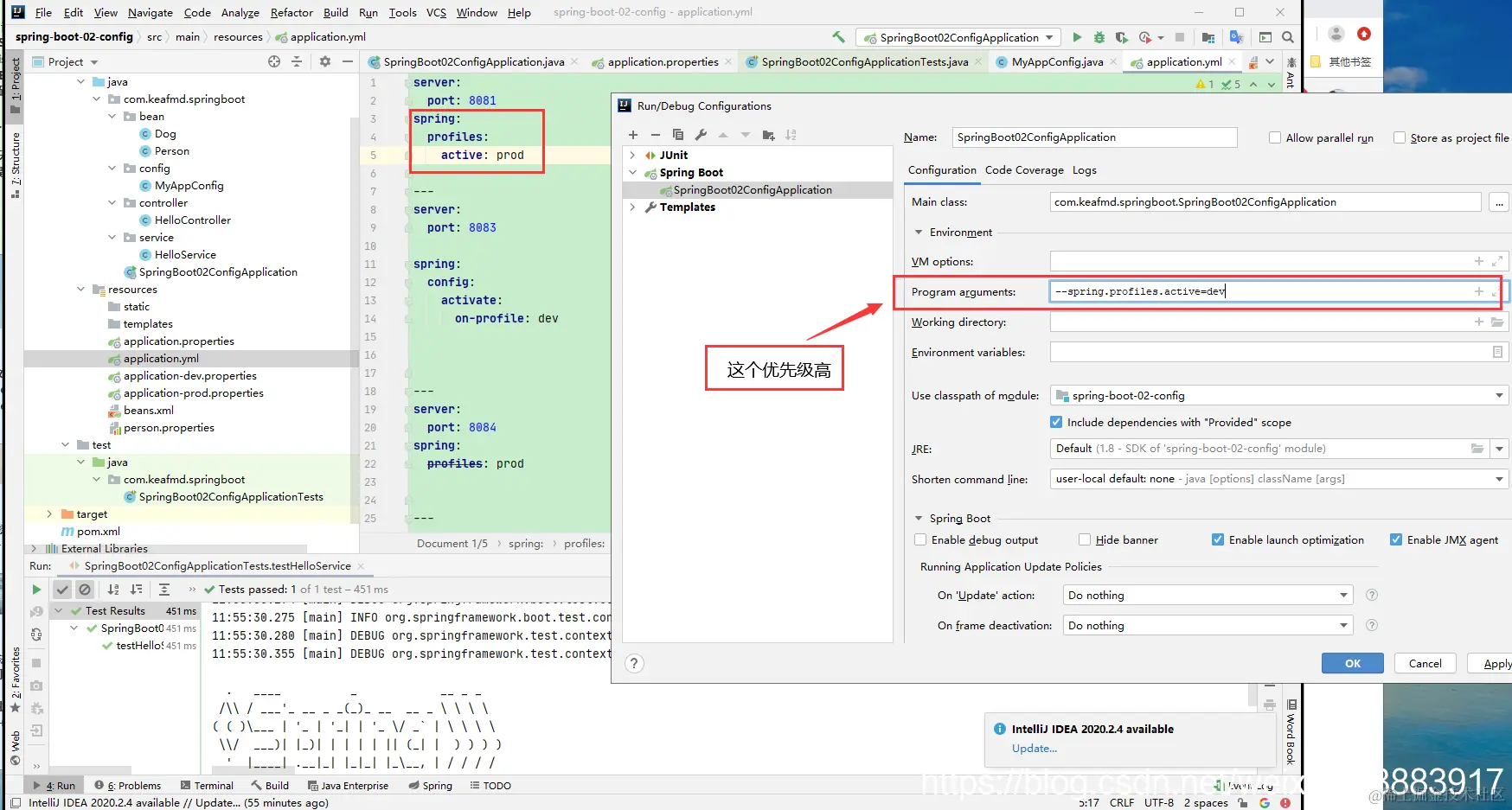The height and width of the screenshot is (810, 1512).
Task: Edit templates wrench icon in dialog toolbar
Action: click(x=701, y=135)
